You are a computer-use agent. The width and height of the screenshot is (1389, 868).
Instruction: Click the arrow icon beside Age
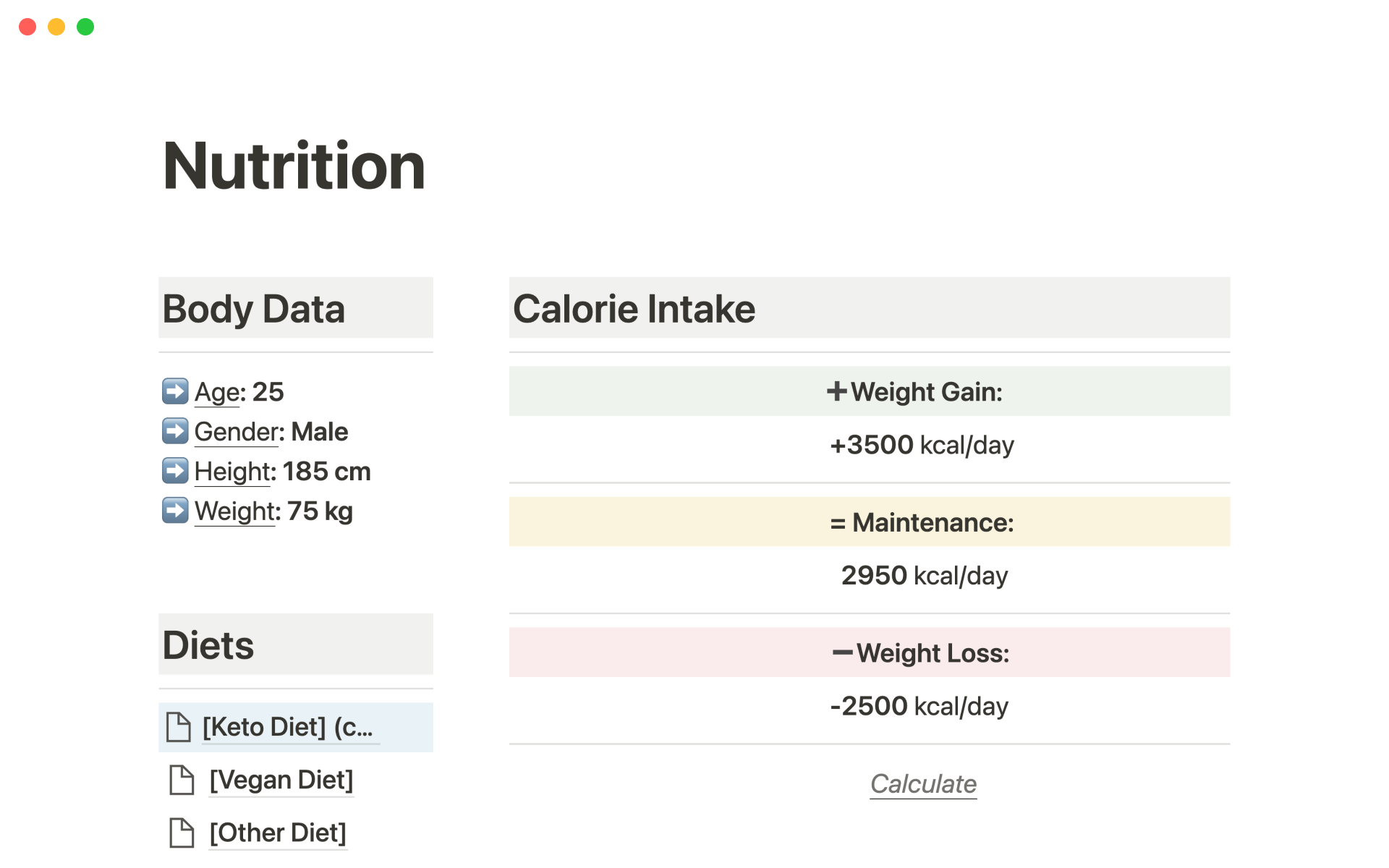point(175,391)
